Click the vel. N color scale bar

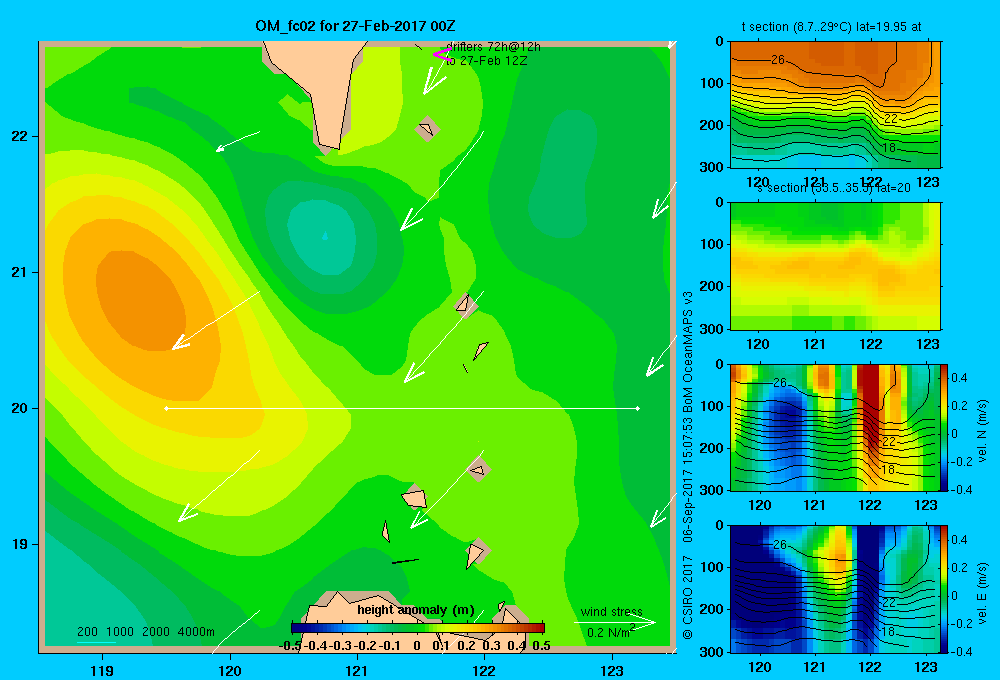[945, 427]
